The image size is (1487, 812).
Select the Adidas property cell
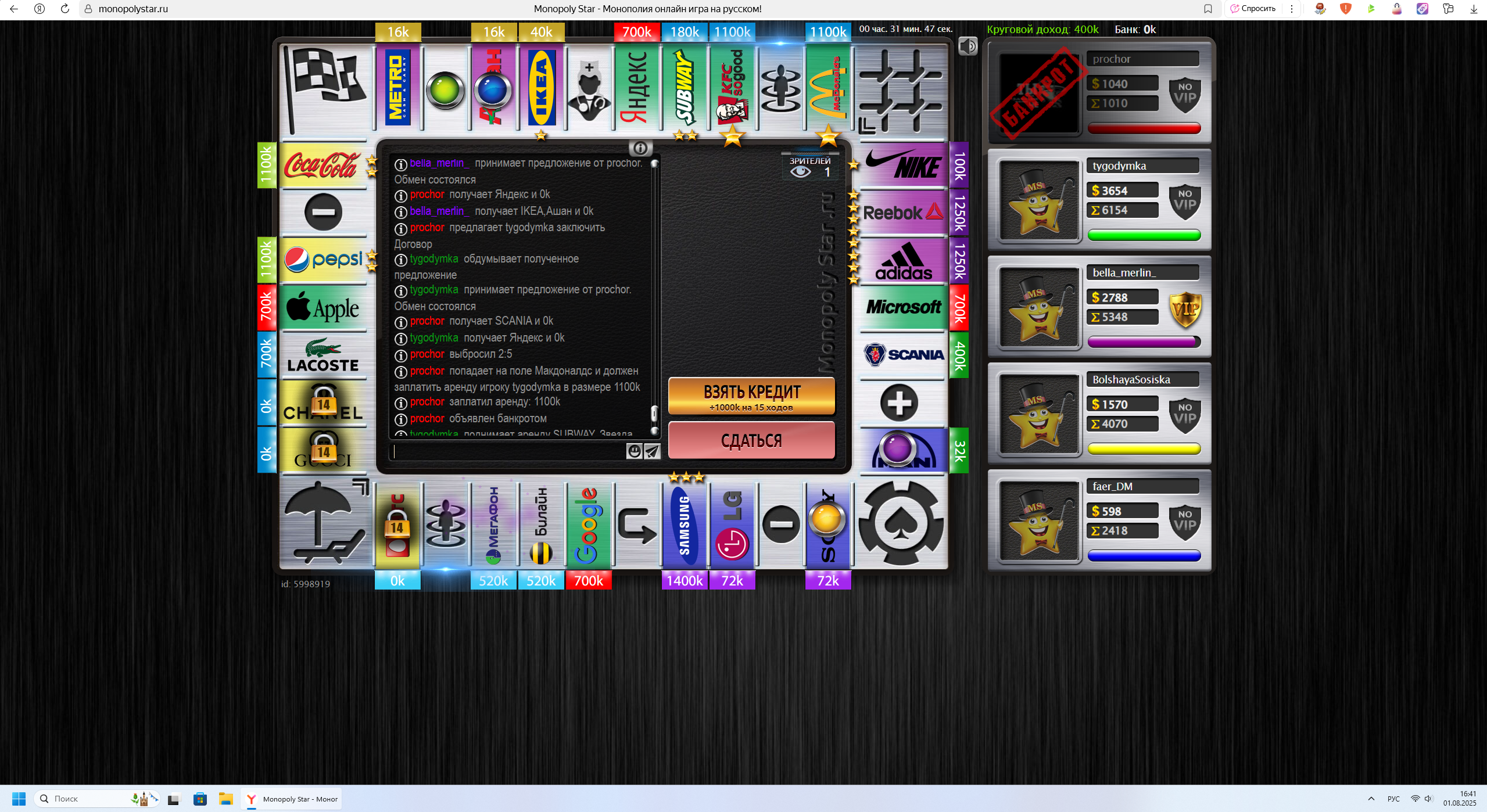[903, 260]
